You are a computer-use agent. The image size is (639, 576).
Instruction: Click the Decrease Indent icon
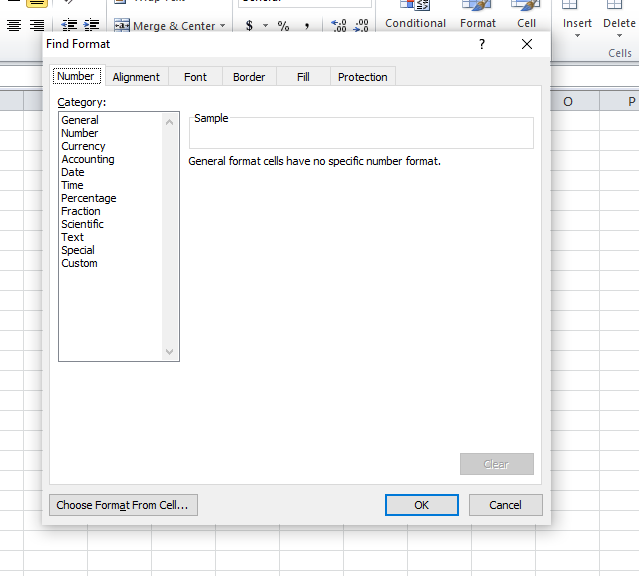[69, 25]
